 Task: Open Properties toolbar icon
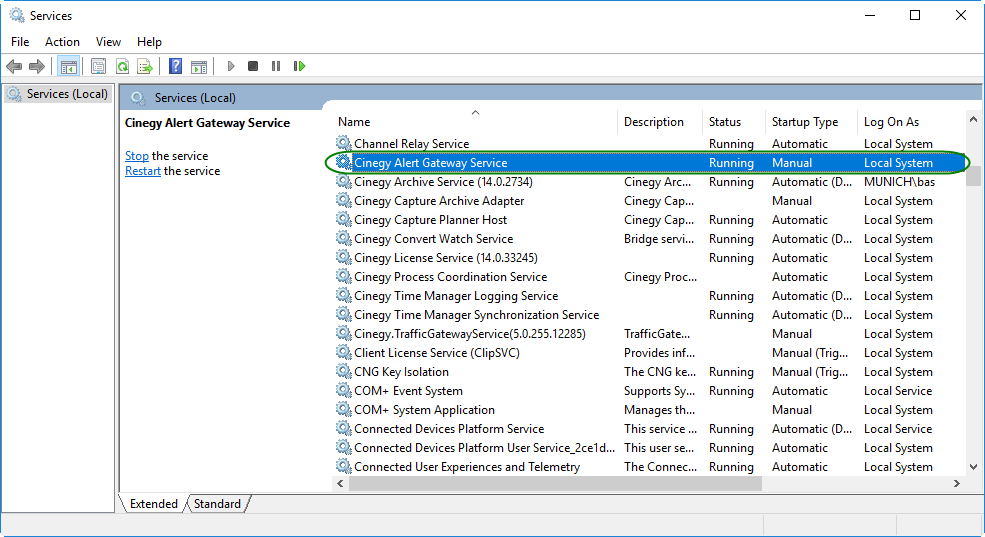pyautogui.click(x=99, y=66)
